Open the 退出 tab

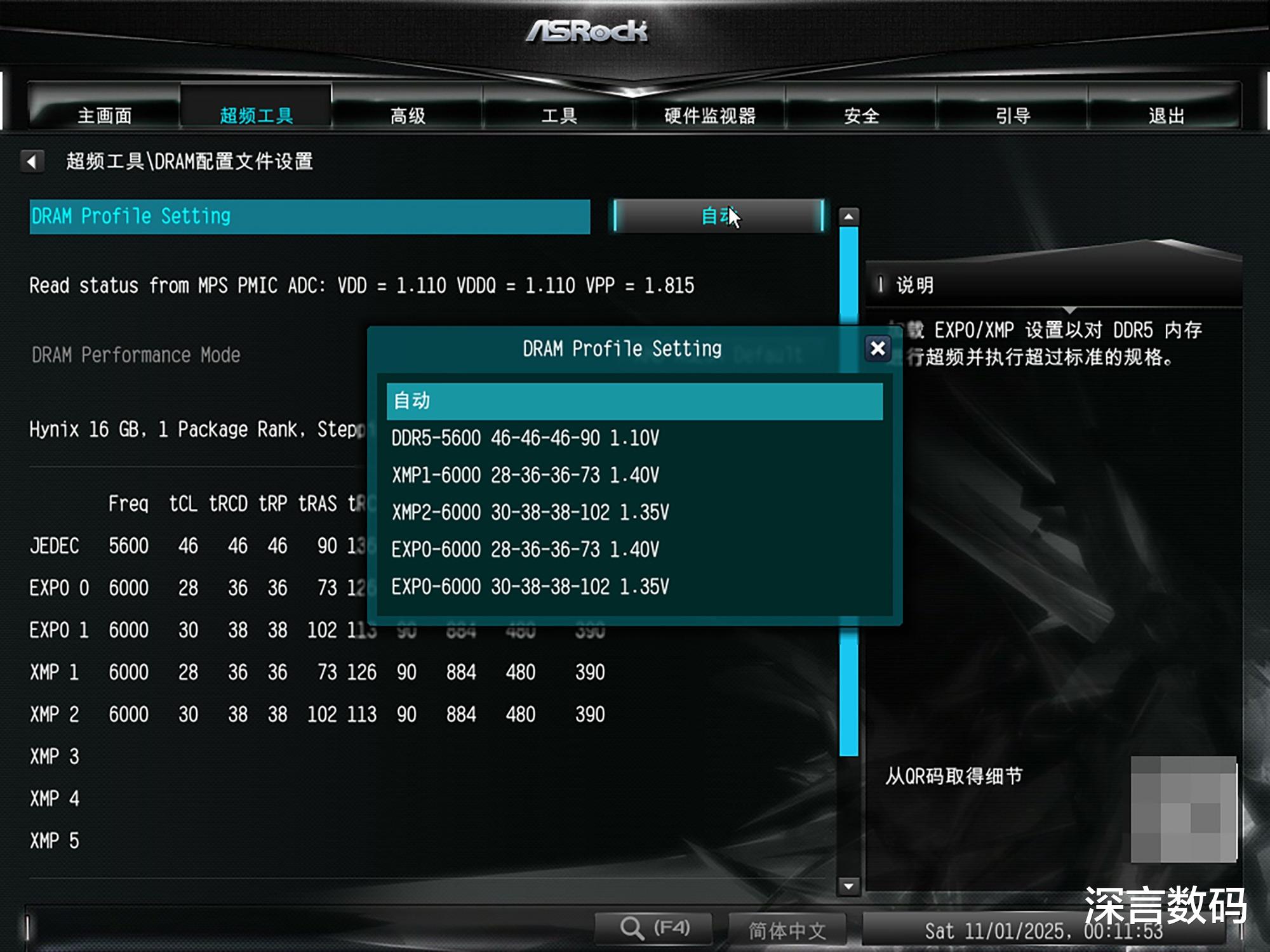tap(1166, 116)
